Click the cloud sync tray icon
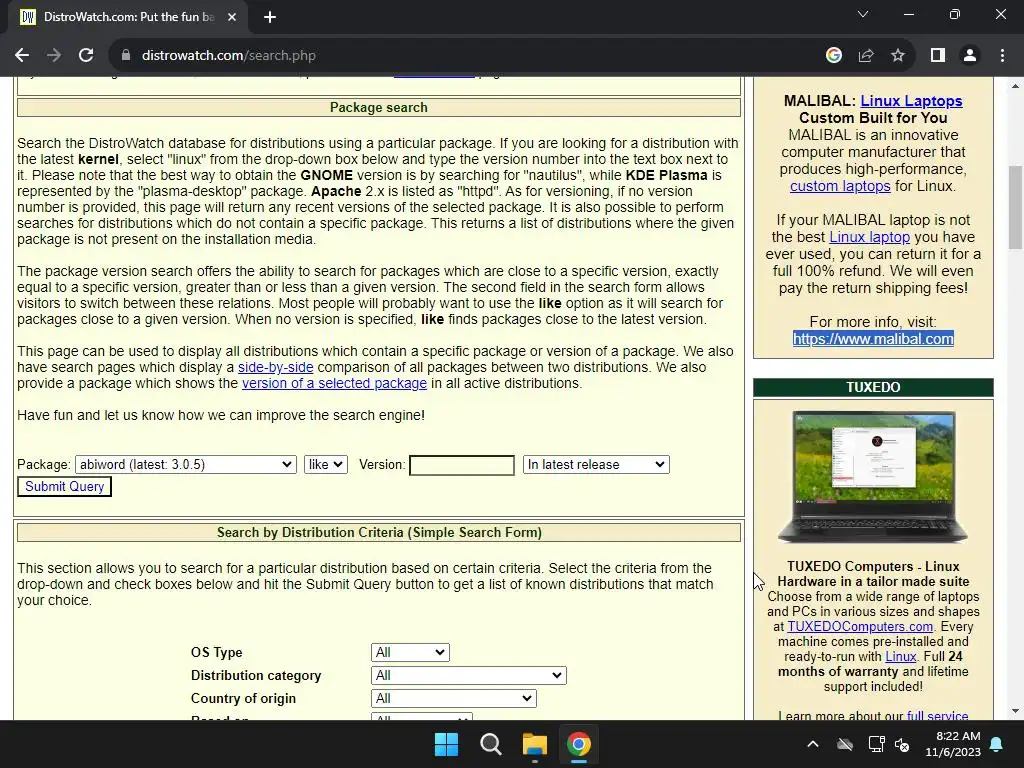Image resolution: width=1024 pixels, height=768 pixels. click(845, 744)
